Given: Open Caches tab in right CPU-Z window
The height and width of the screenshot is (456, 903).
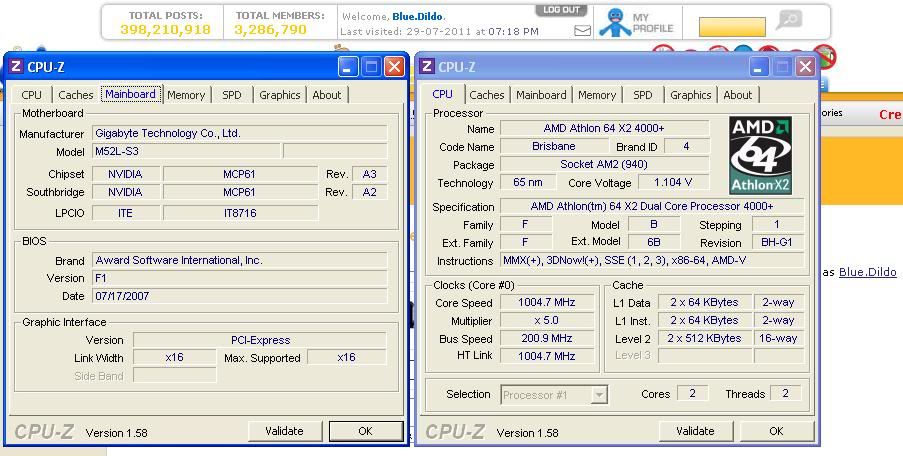Looking at the screenshot, I should click(x=487, y=95).
